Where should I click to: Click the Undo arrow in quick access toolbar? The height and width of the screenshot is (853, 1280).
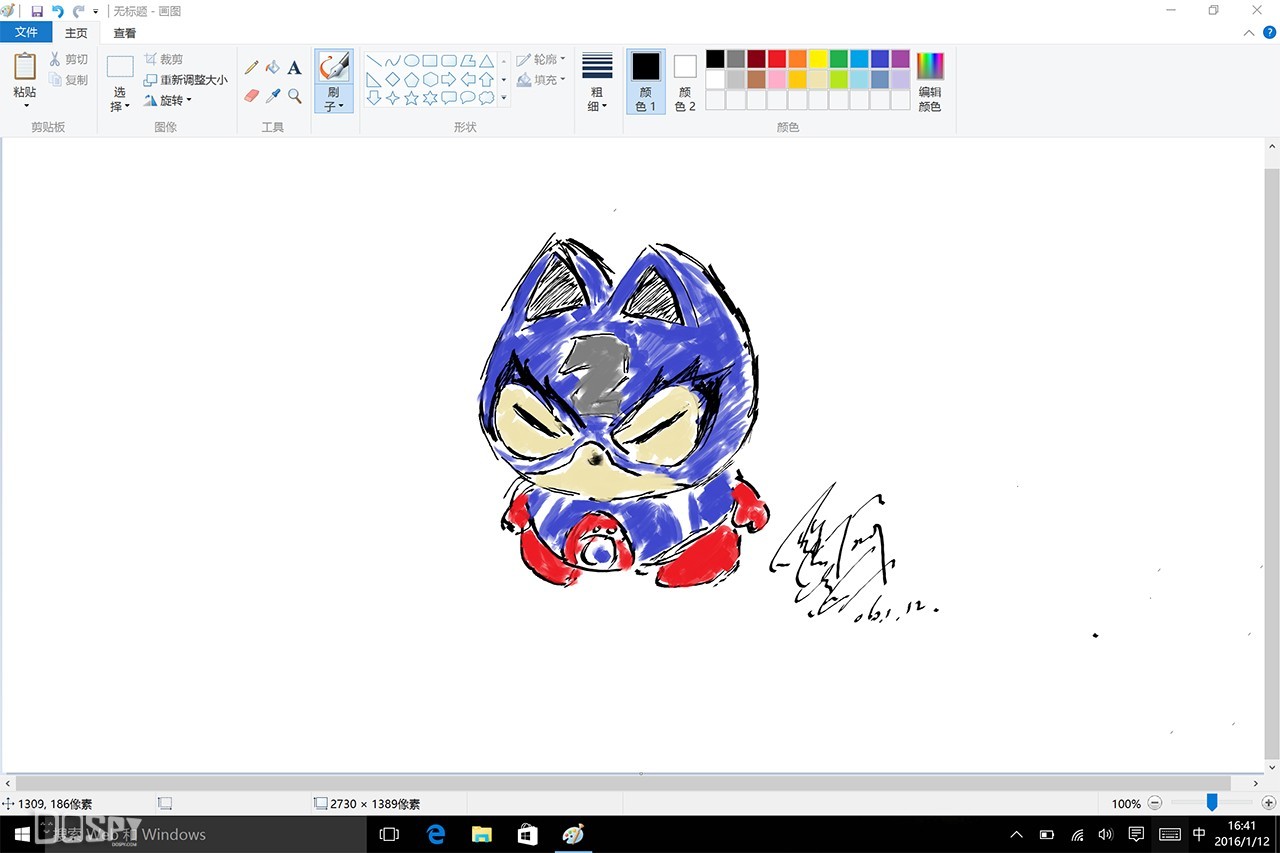pyautogui.click(x=58, y=11)
